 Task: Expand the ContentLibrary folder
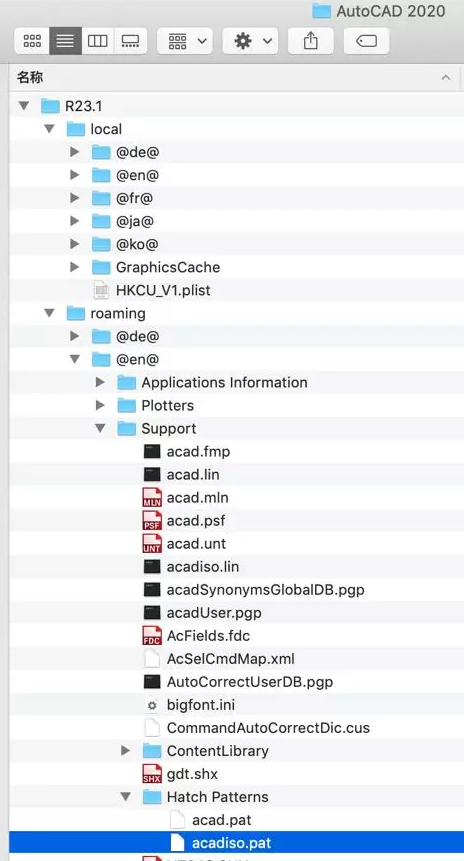[126, 751]
